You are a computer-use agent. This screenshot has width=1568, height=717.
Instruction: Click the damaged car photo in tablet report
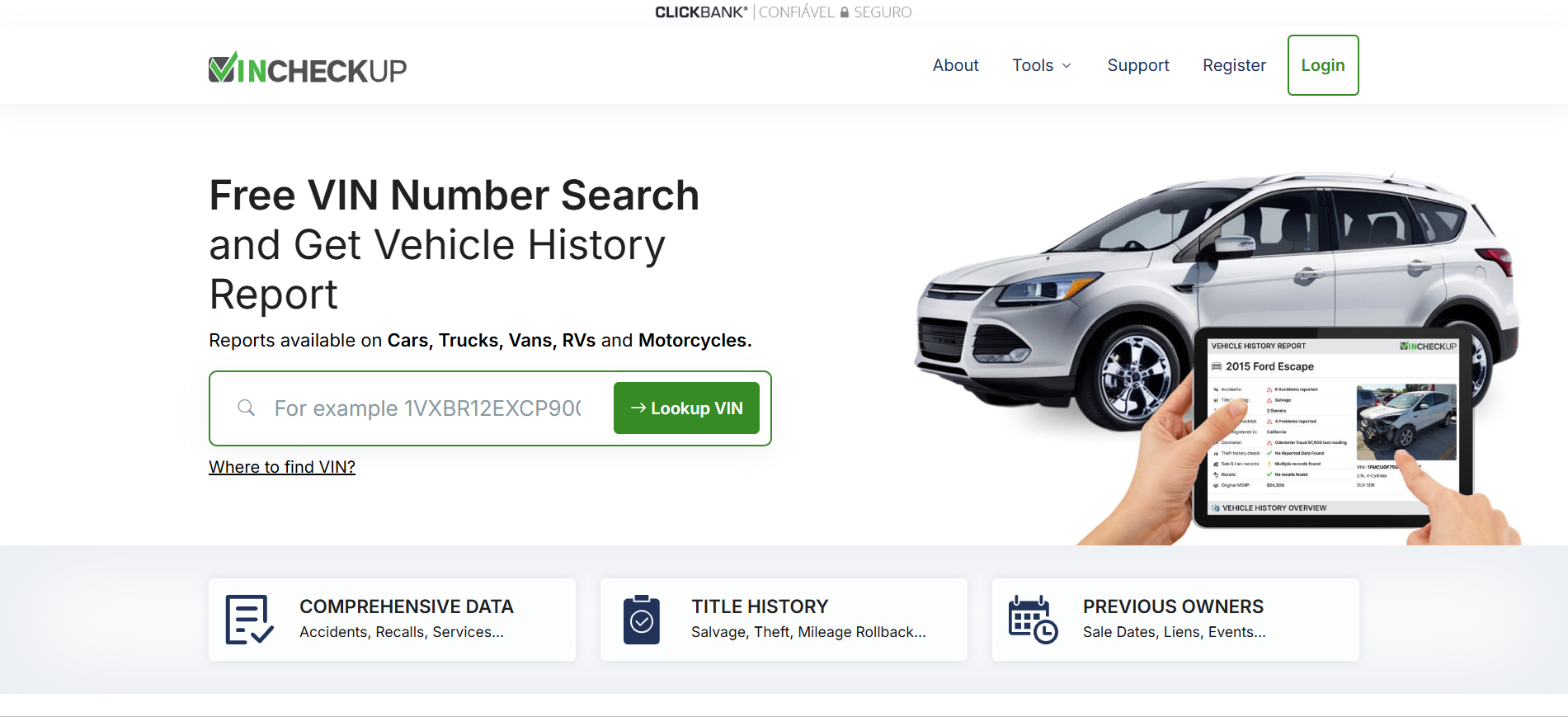click(x=1406, y=422)
